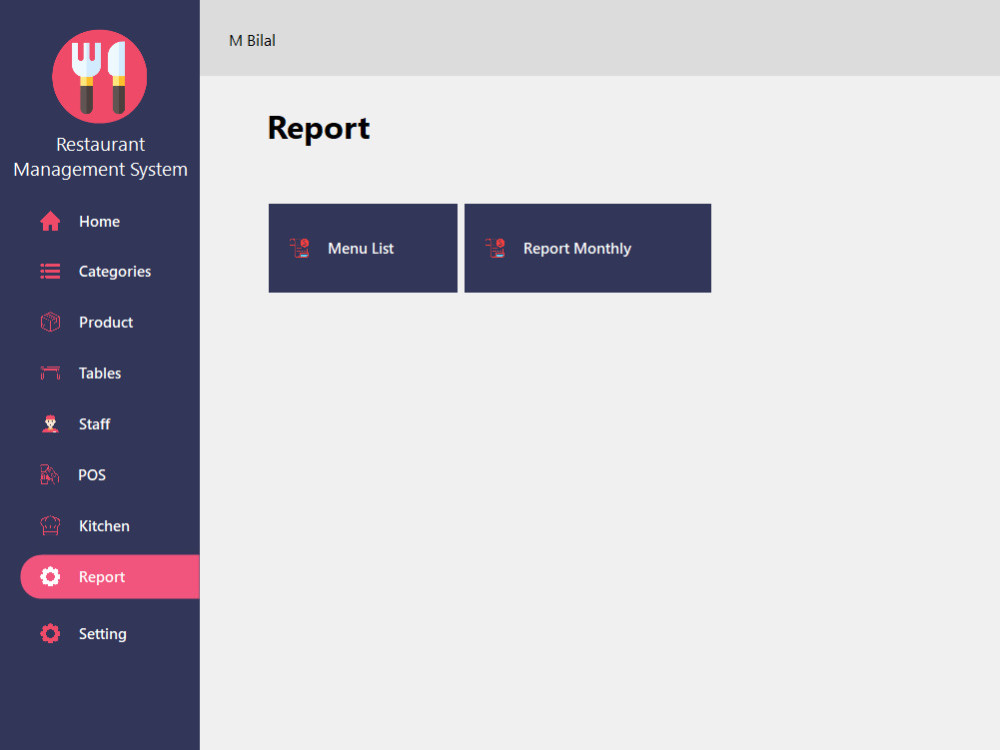The image size is (1000, 750).
Task: Click the Product box icon
Action: 50,322
